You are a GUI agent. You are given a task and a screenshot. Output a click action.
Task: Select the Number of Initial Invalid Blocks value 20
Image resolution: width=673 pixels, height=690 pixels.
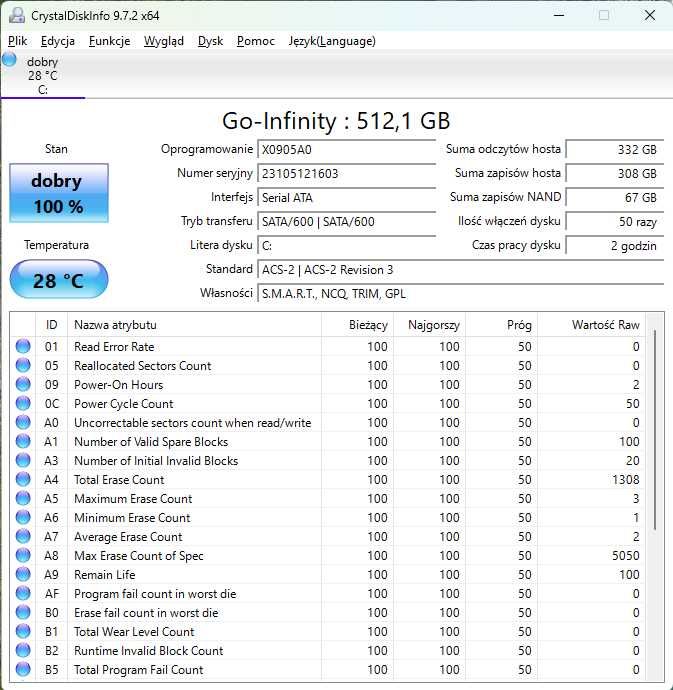[633, 460]
